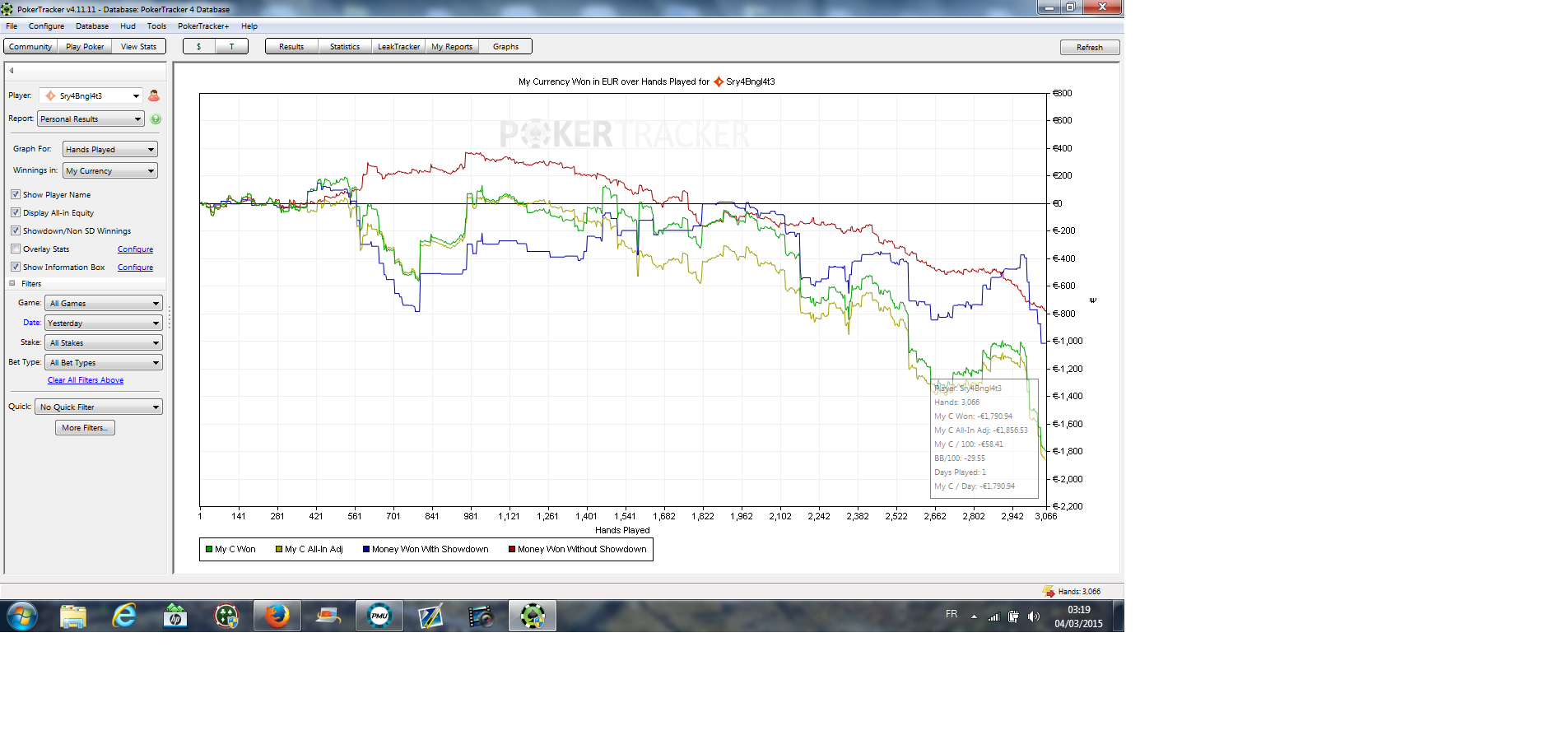The image size is (1568, 749).
Task: Open the PMU poker client in taskbar
Action: [x=379, y=616]
